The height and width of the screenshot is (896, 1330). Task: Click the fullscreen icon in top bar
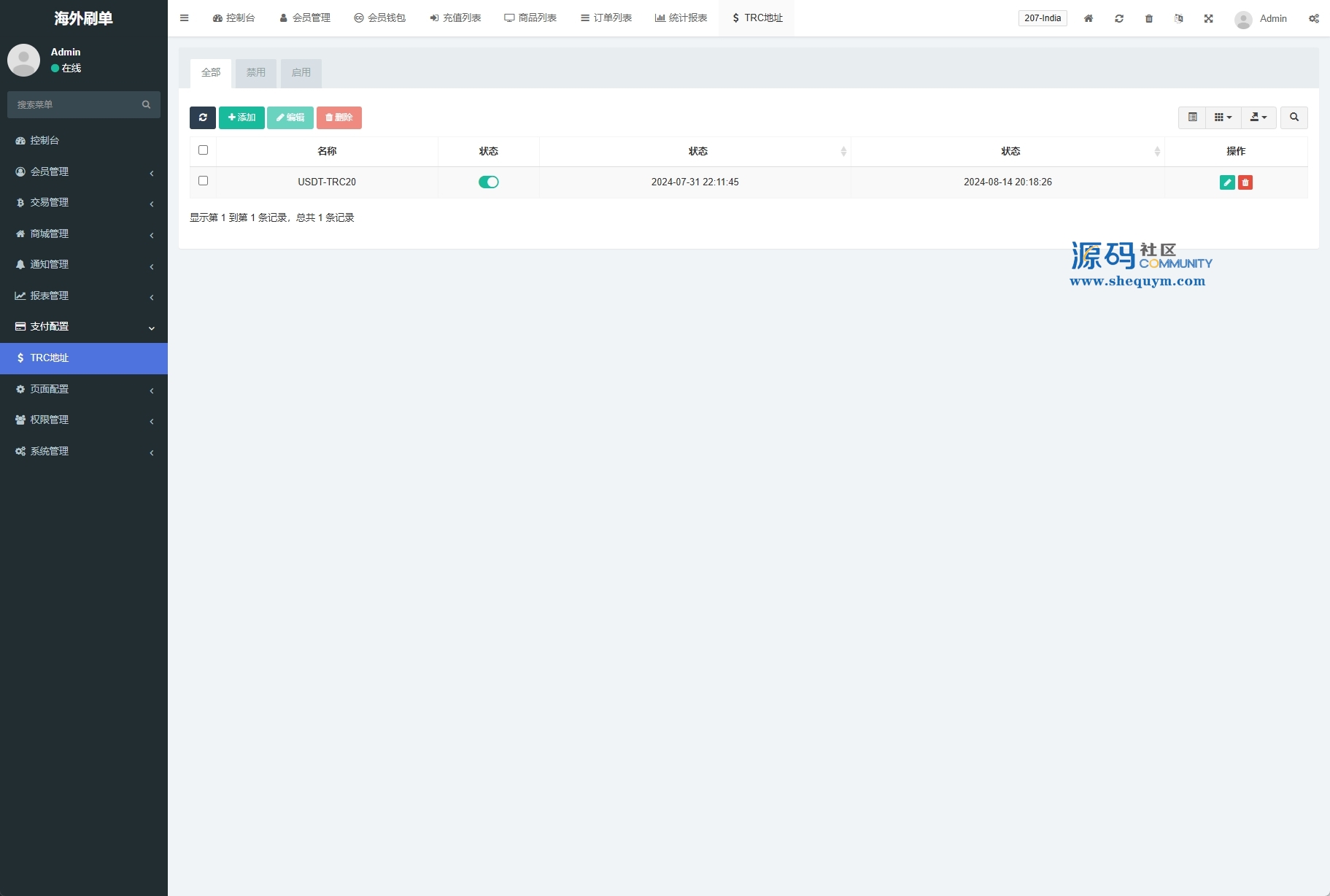click(x=1208, y=18)
